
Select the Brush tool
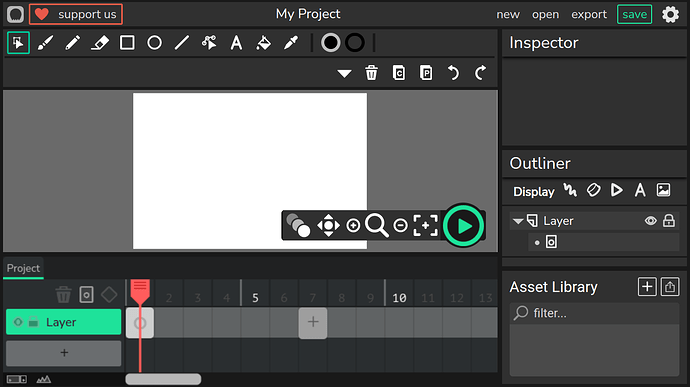(45, 43)
